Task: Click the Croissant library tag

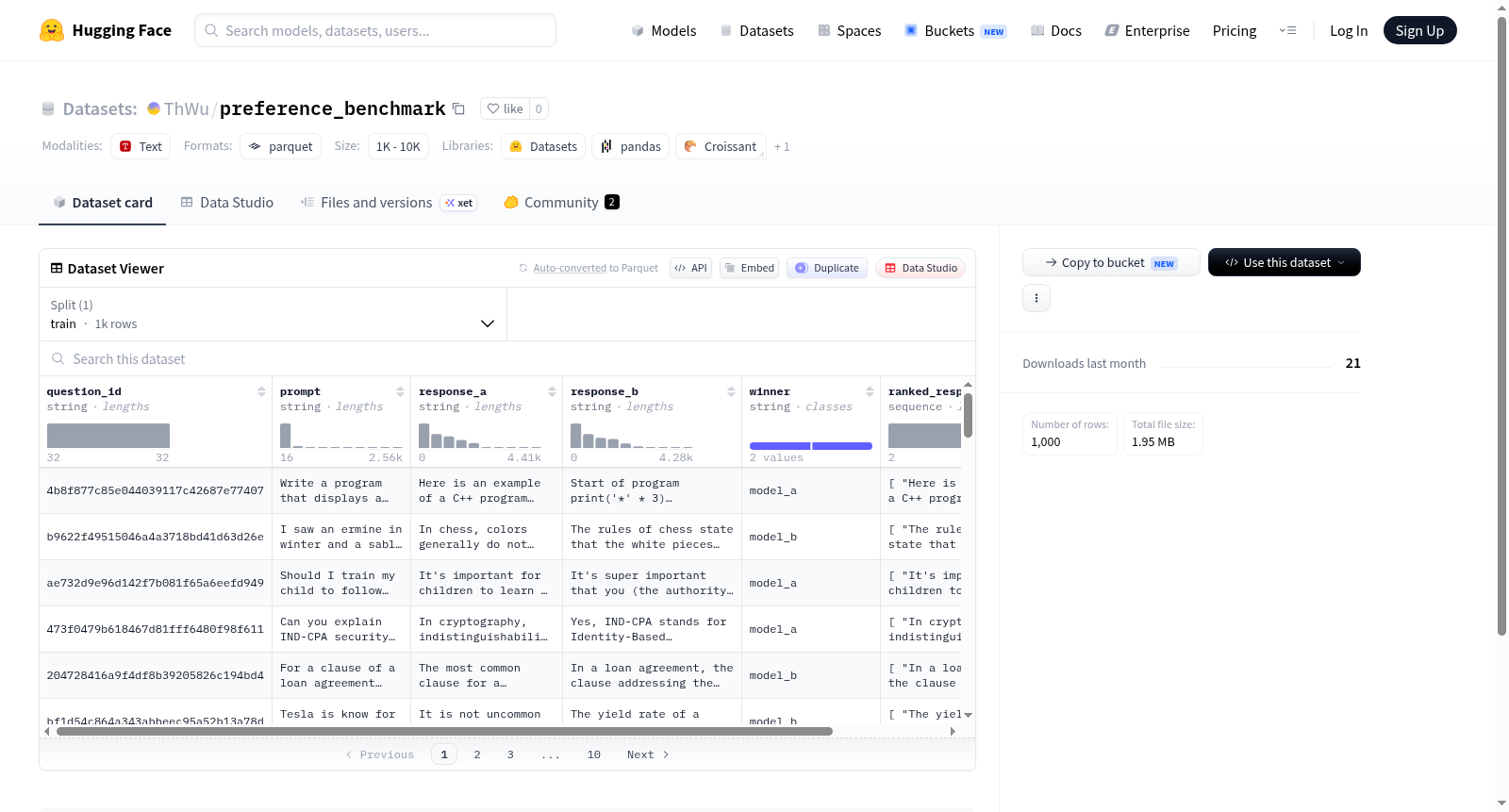Action: point(721,146)
